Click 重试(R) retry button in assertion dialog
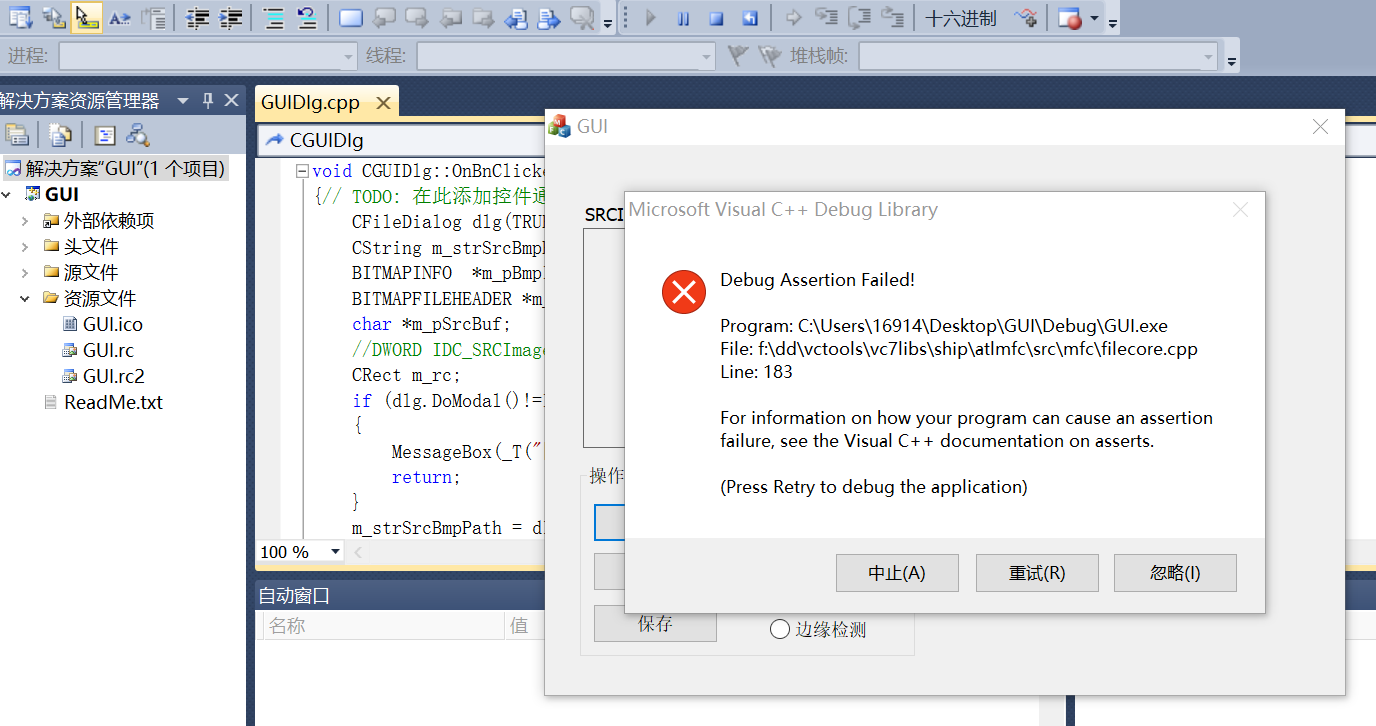This screenshot has height=726, width=1376. (1037, 573)
